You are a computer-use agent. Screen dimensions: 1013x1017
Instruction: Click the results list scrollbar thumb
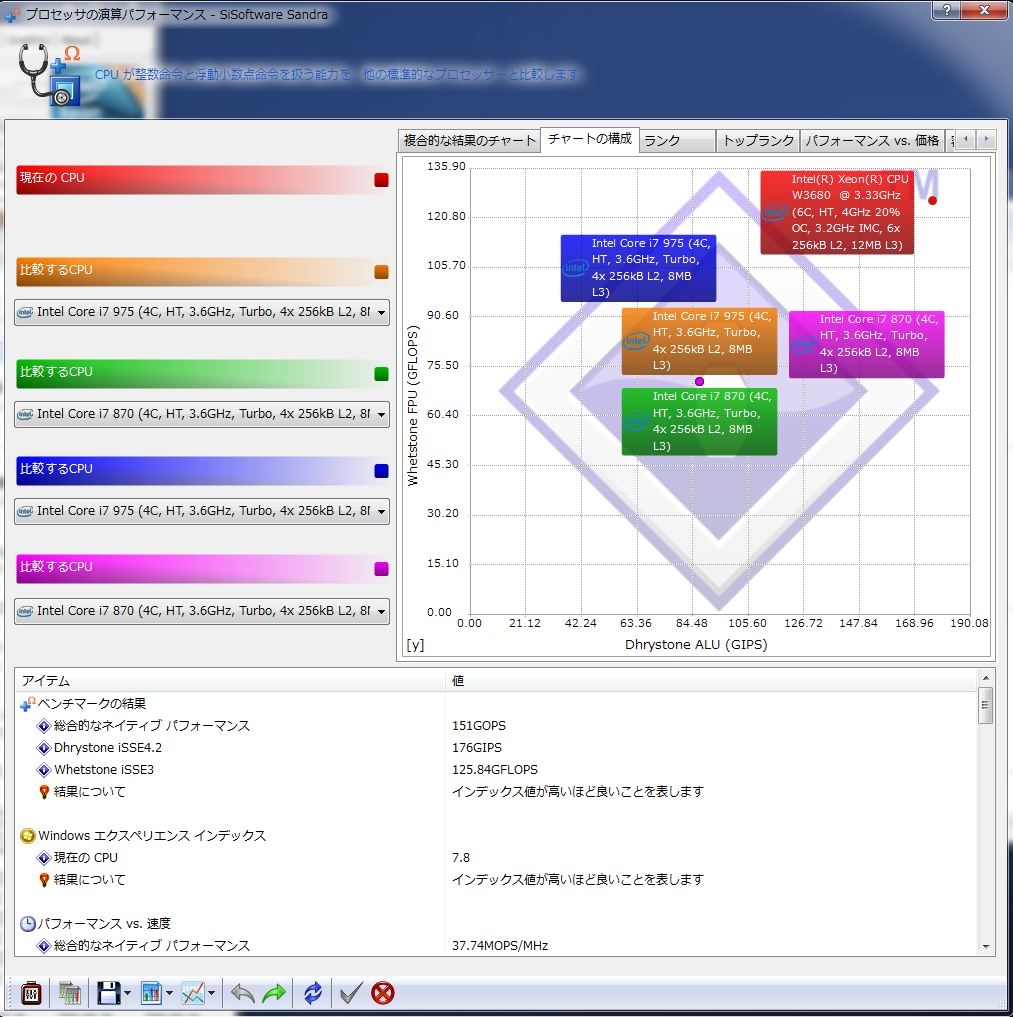(x=986, y=706)
